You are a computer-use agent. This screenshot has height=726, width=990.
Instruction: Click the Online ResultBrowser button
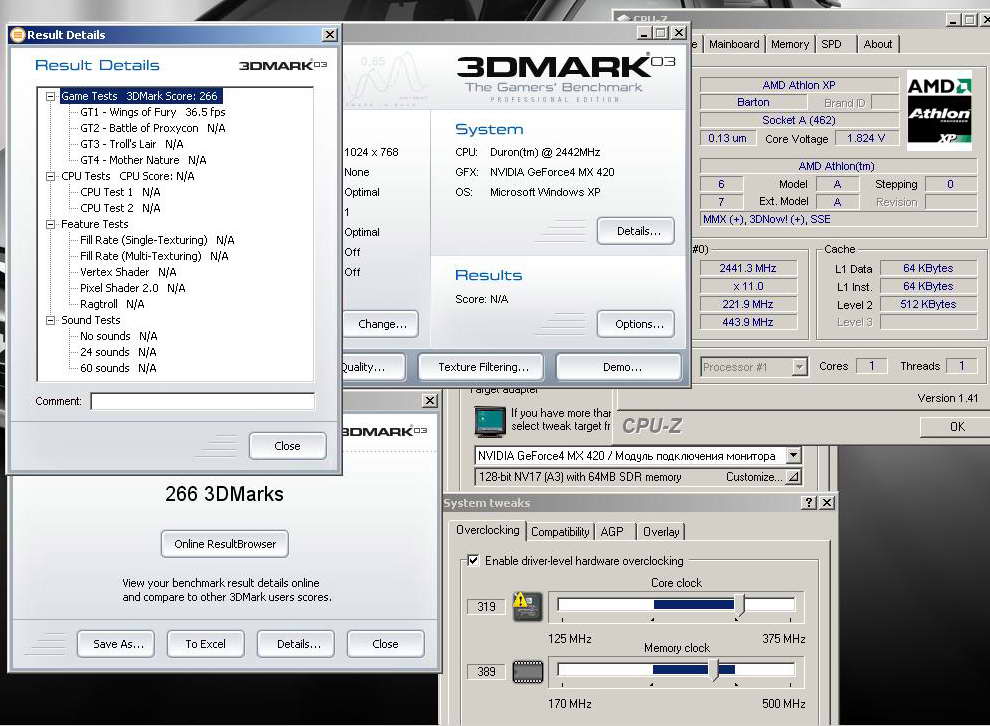pos(225,544)
